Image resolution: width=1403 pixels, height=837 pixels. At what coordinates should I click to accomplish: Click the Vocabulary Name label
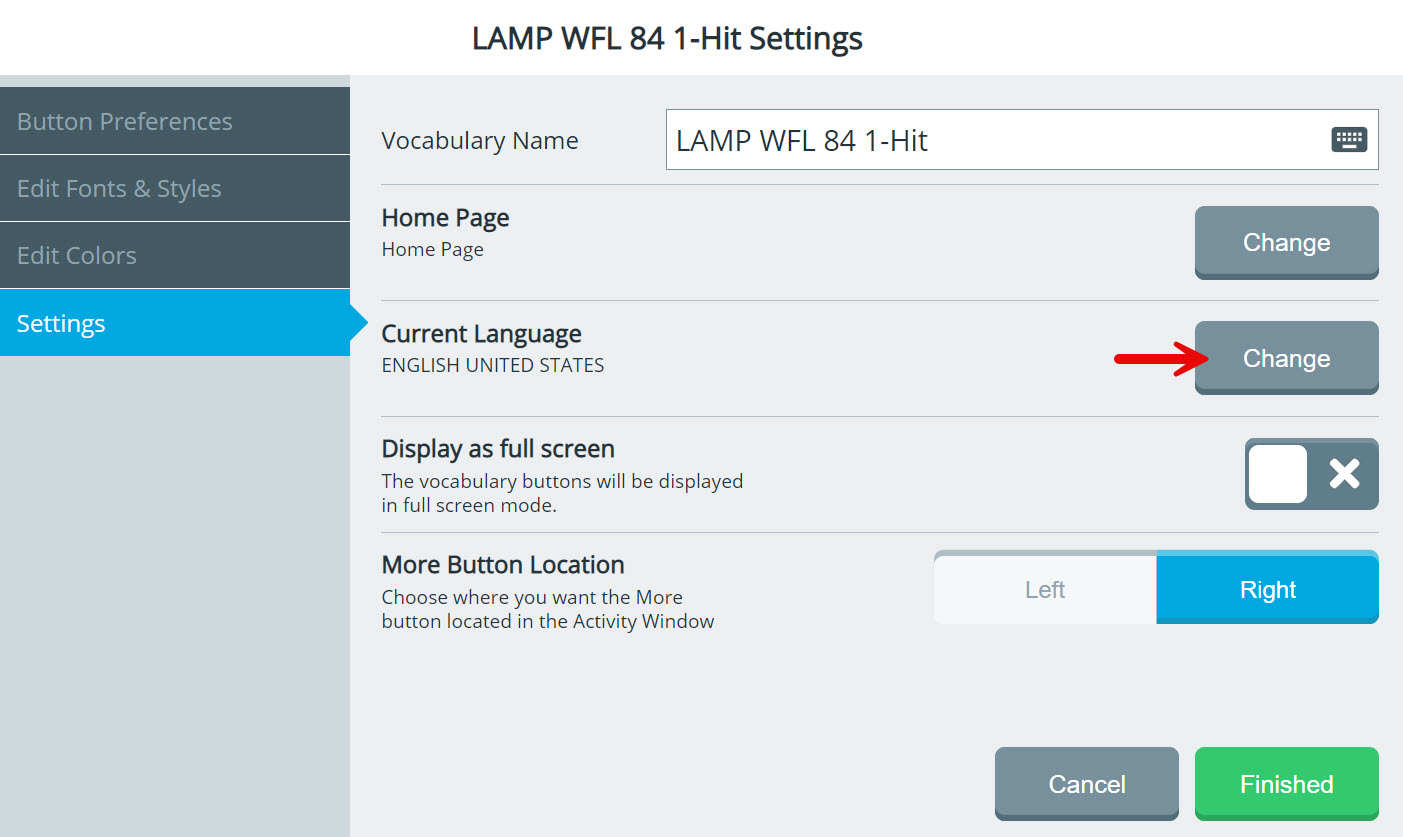pyautogui.click(x=480, y=141)
